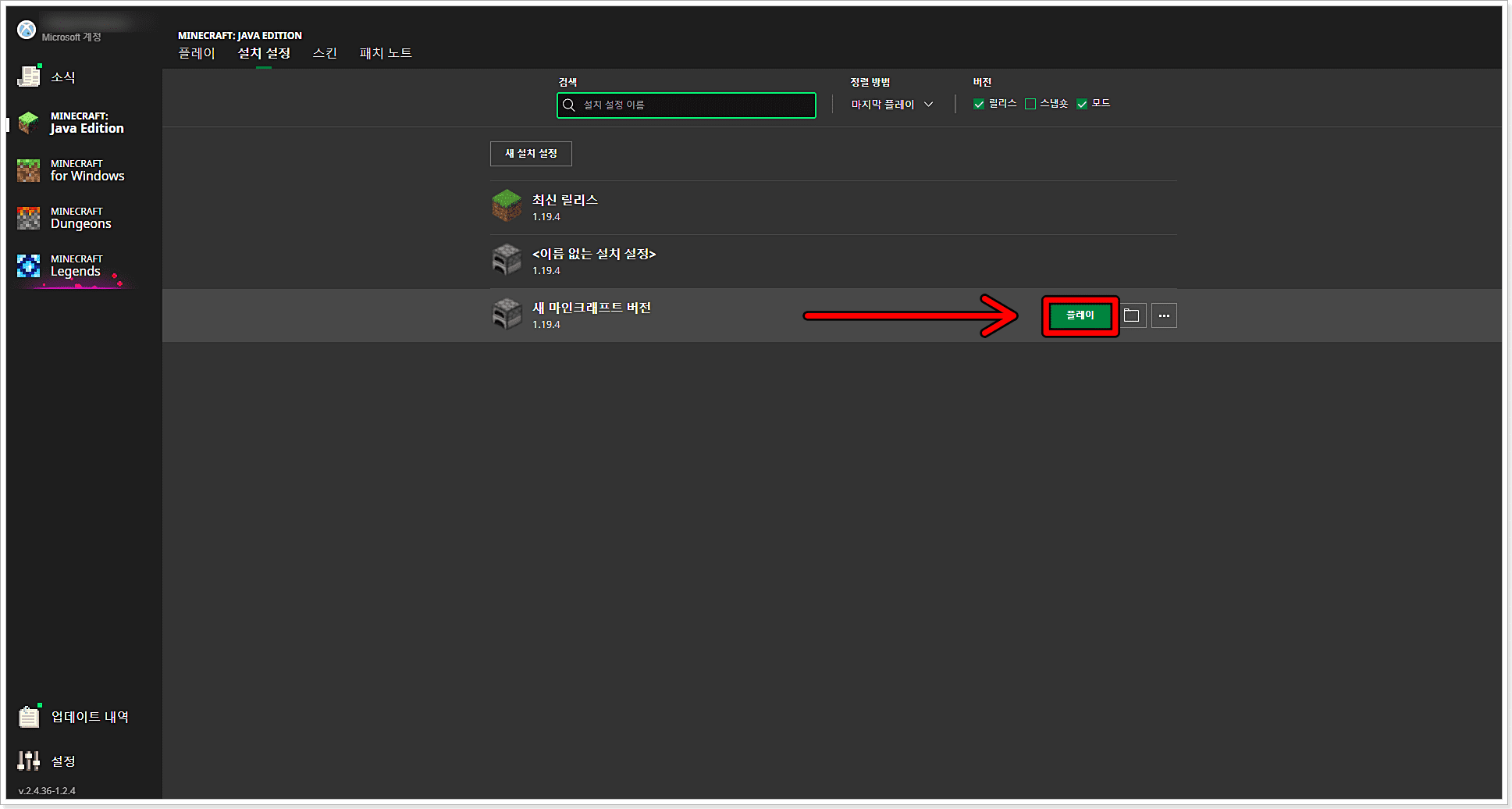Screen dimensions: 1512x809
Task: Click the Microsoft 계정 label
Action: point(71,37)
